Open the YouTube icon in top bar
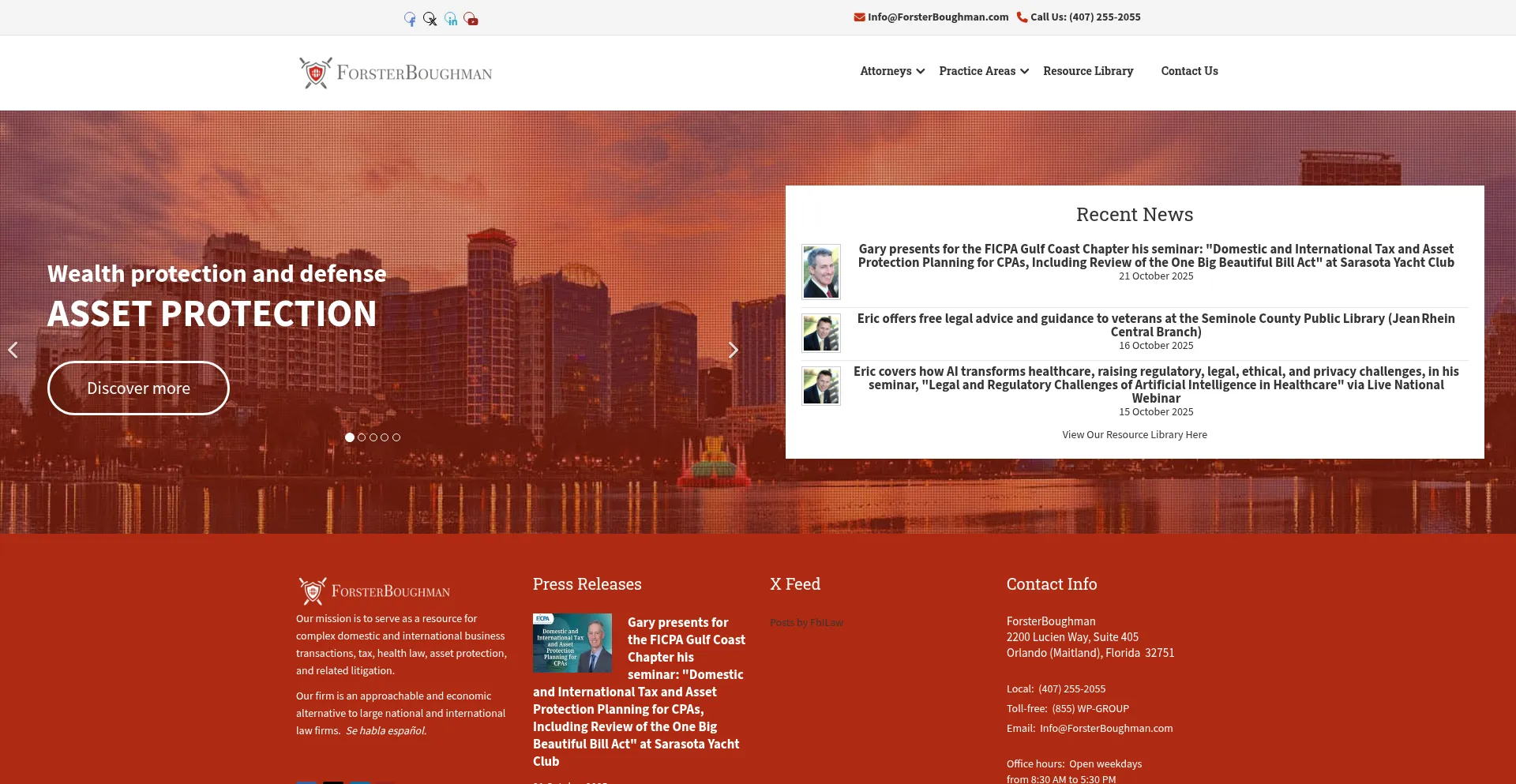1516x784 pixels. point(471,19)
